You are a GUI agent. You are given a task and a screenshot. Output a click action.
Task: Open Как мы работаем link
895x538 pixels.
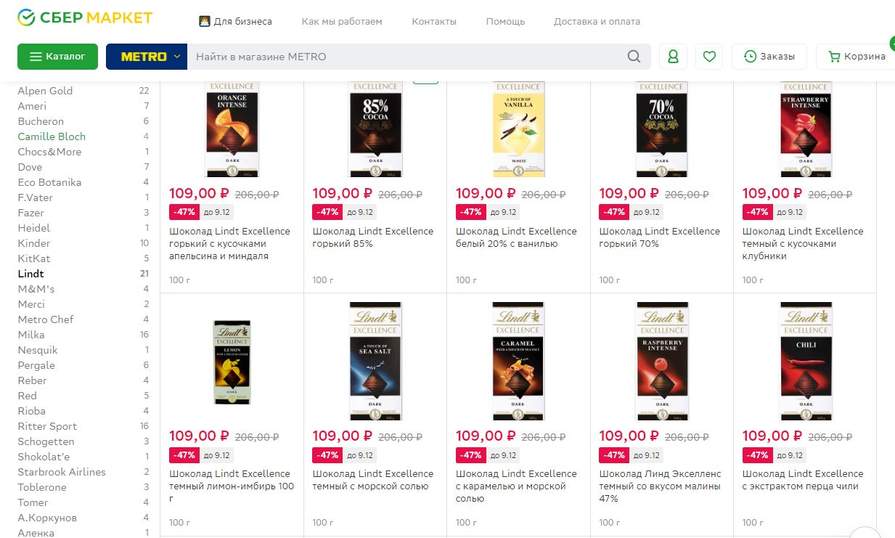pos(342,22)
